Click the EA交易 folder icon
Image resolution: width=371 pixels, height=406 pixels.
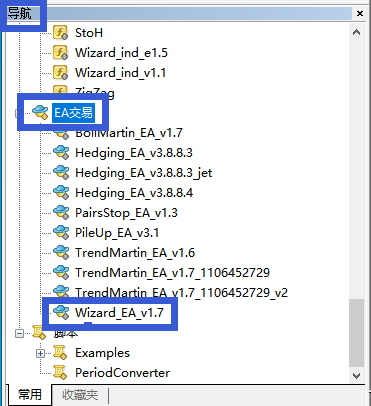40,113
